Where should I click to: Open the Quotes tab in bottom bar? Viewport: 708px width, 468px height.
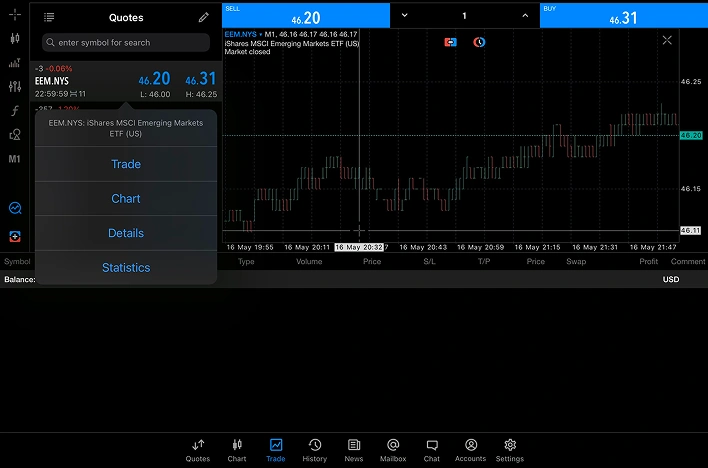[x=198, y=450]
